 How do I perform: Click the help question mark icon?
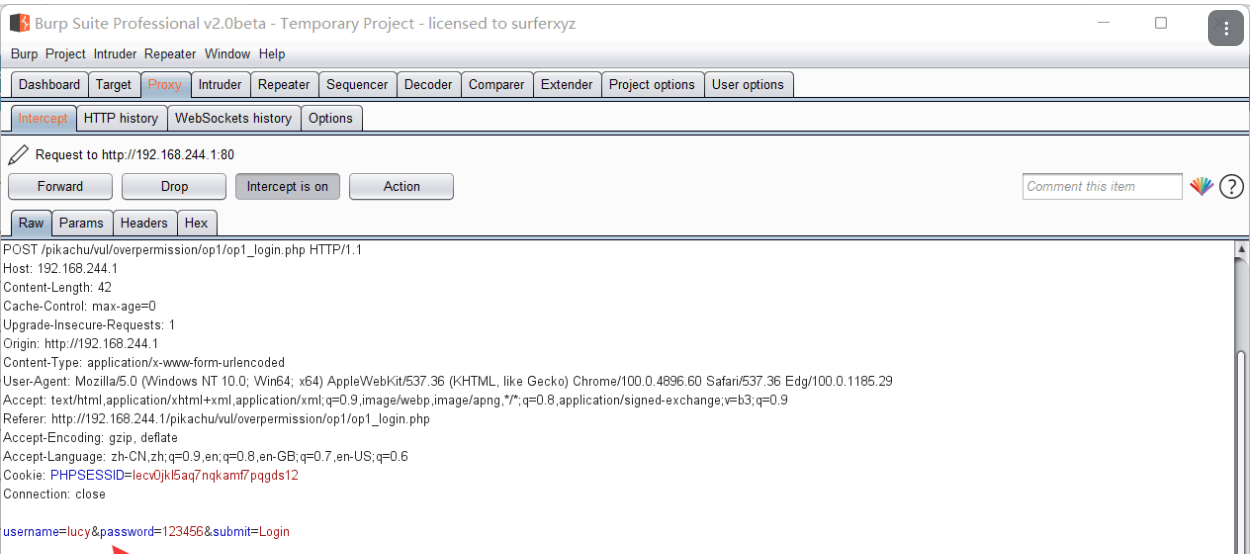tap(1232, 186)
